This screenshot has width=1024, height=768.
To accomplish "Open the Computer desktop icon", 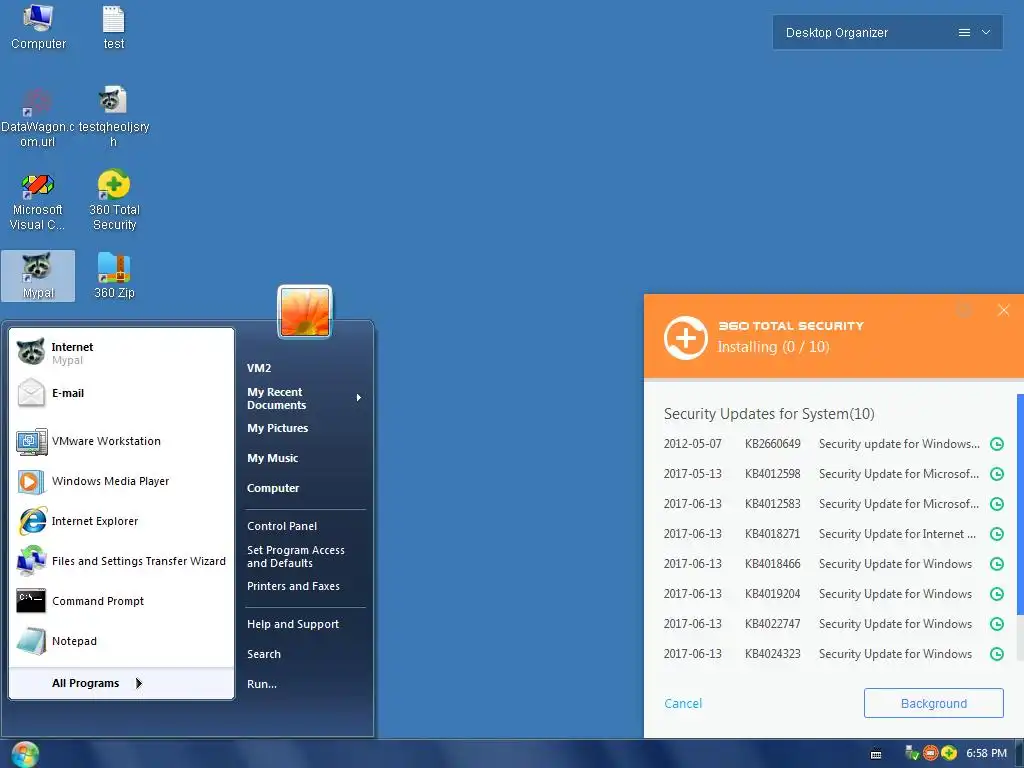I will coord(39,27).
